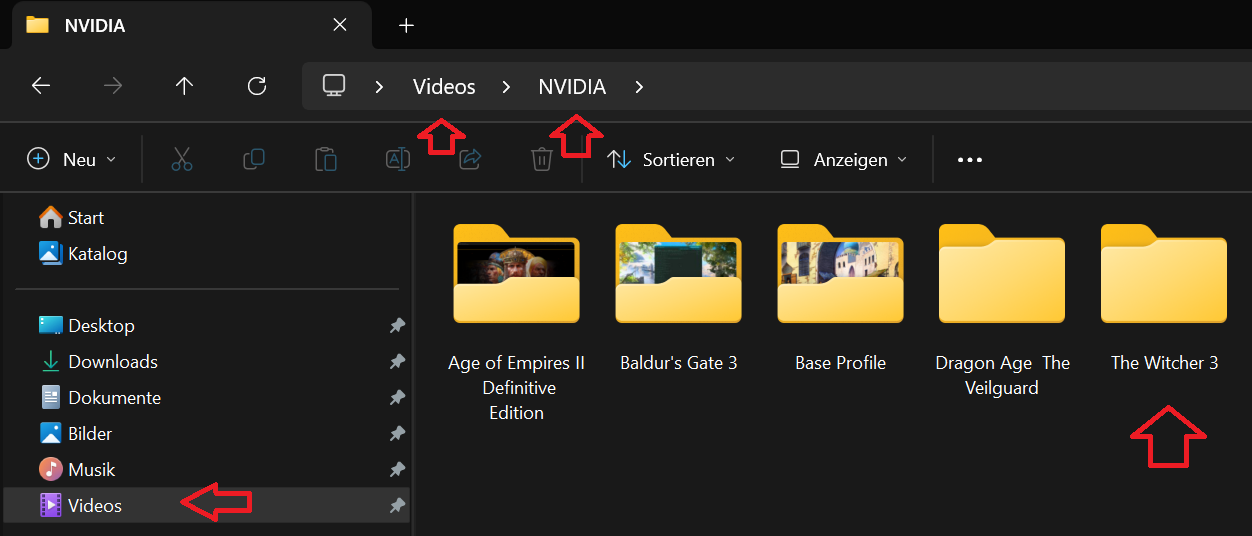Select the Age of Empires II folder icon

(x=516, y=273)
